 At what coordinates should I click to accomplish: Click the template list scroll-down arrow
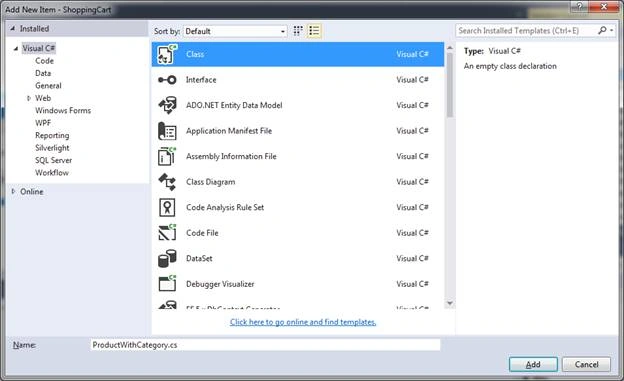[450, 303]
